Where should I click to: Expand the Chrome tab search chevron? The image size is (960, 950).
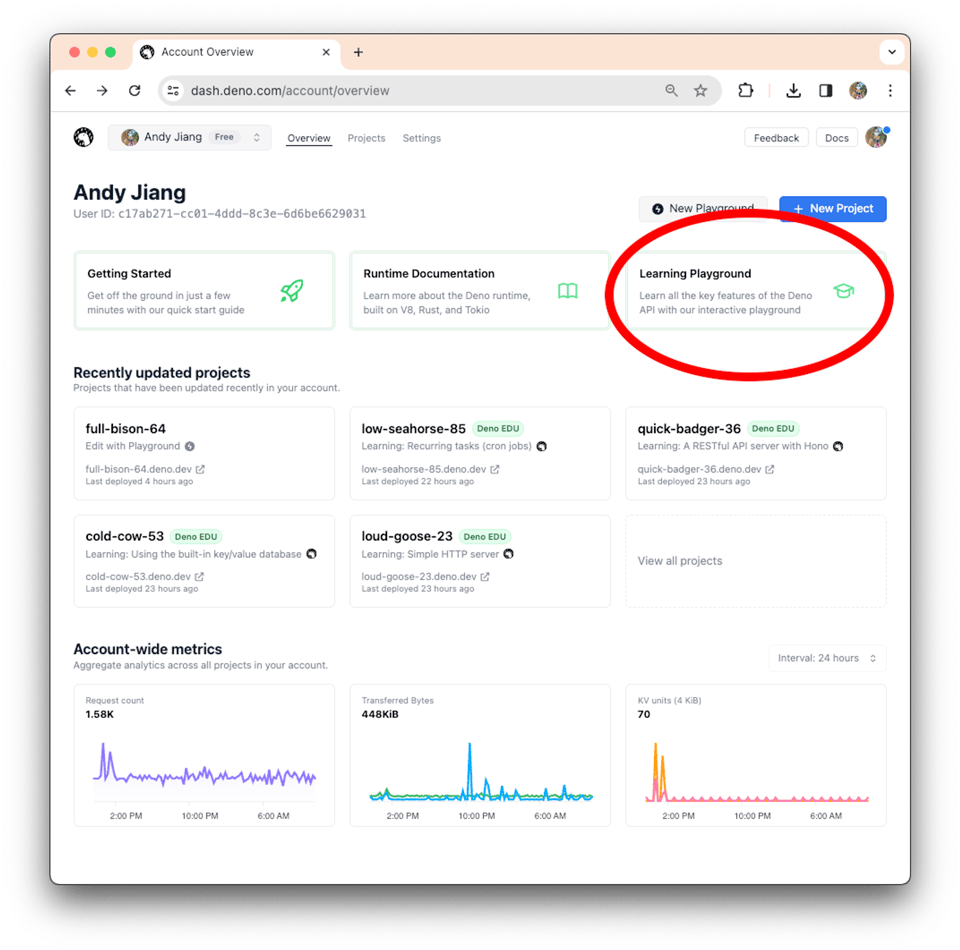(890, 52)
